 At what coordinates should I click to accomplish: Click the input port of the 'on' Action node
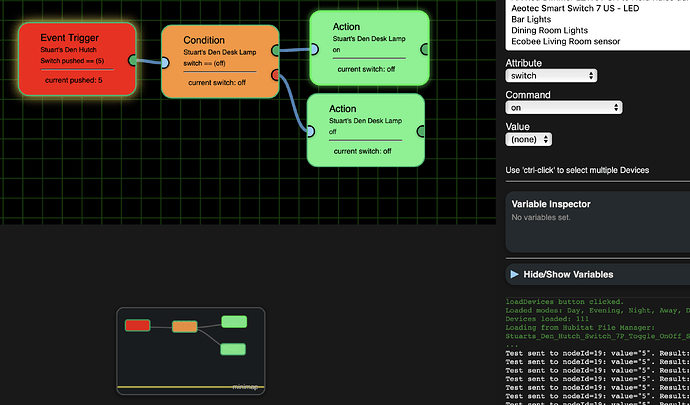click(309, 47)
